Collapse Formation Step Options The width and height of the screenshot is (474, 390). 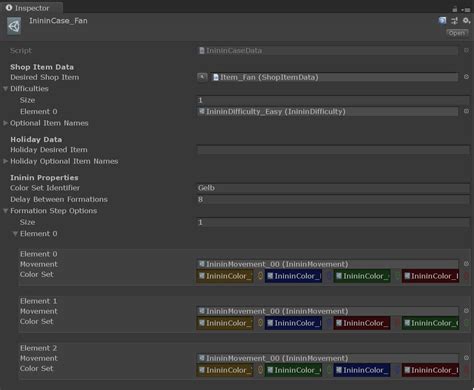coord(5,211)
